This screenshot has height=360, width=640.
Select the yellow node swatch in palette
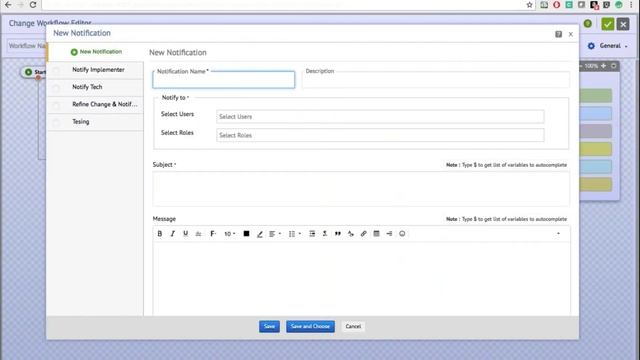click(x=596, y=149)
